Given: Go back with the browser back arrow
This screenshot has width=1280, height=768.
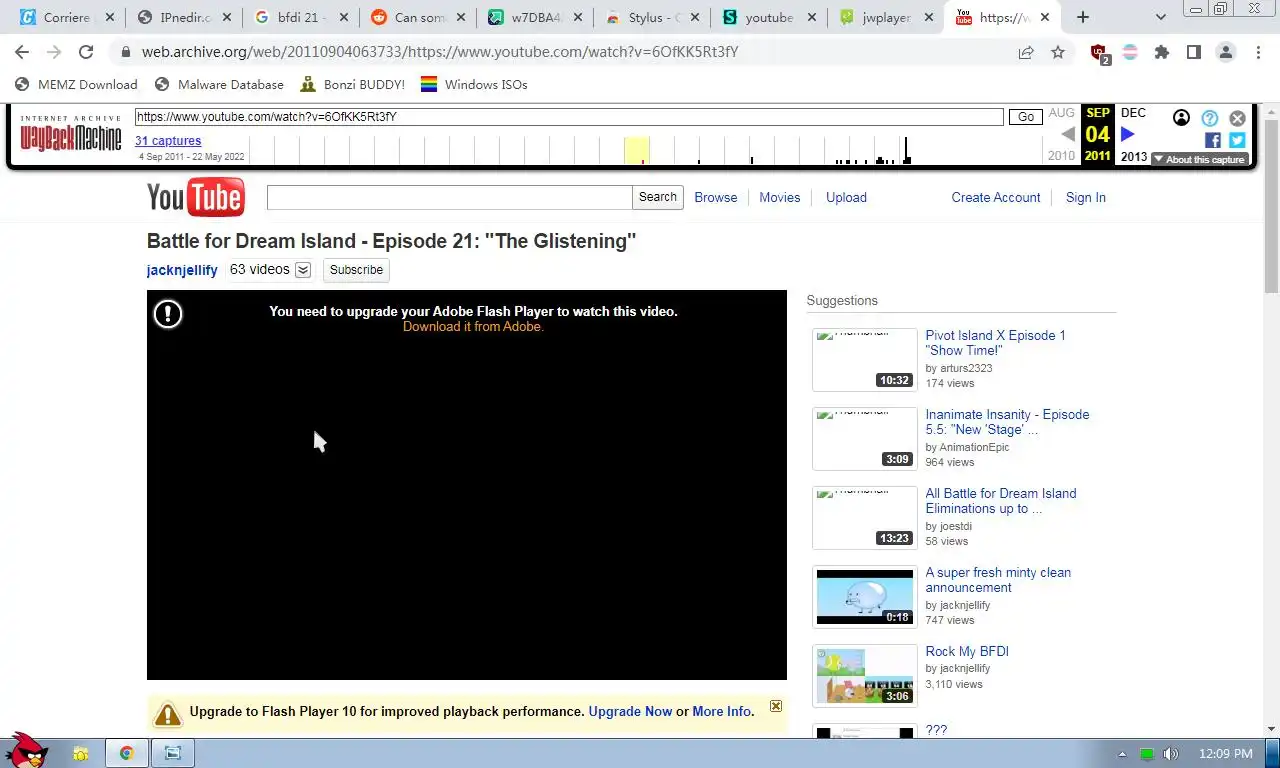Looking at the screenshot, I should click(x=22, y=52).
